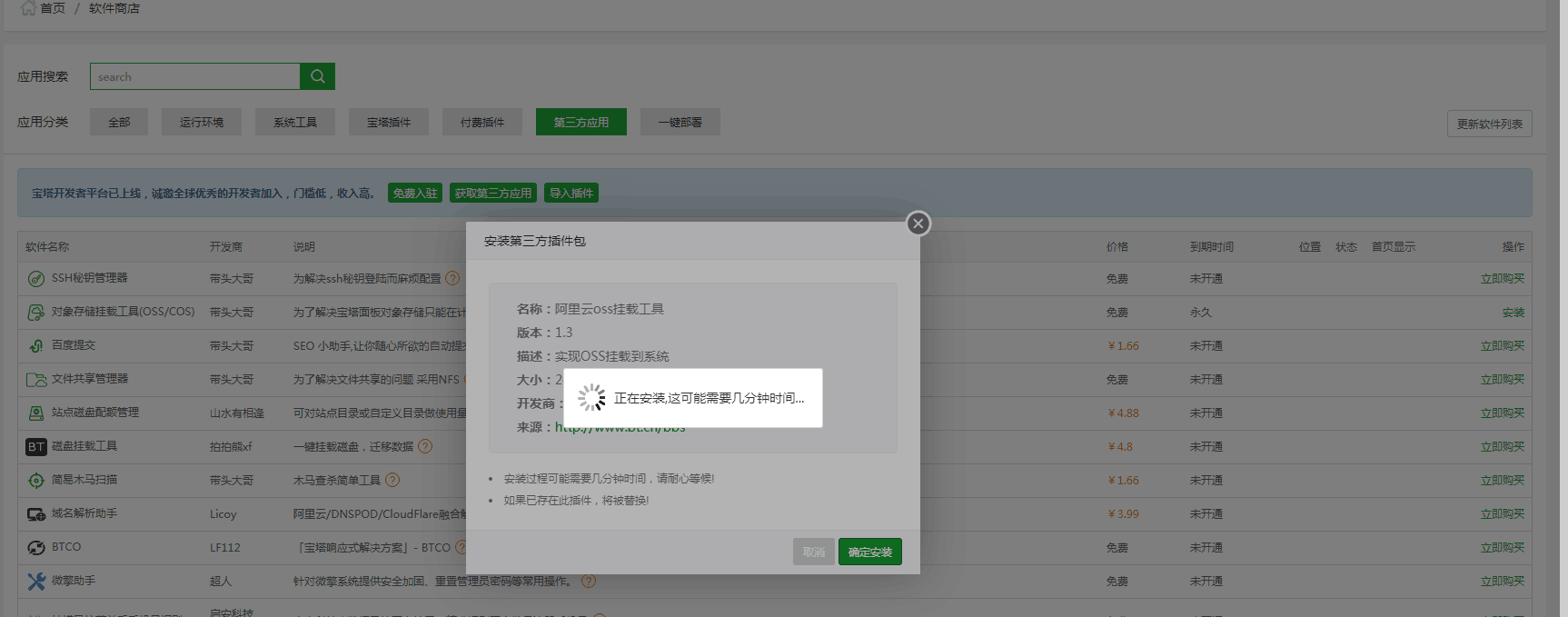
Task: Click the green search magnifier button
Action: (x=317, y=76)
